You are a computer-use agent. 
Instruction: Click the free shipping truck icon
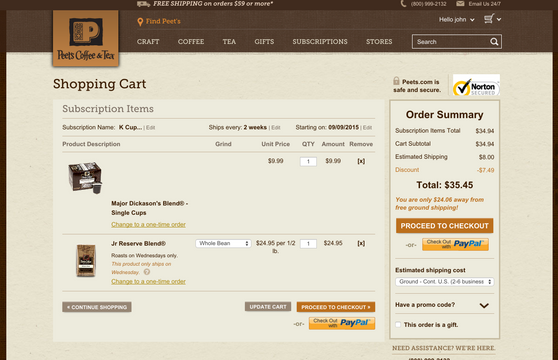tap(143, 4)
